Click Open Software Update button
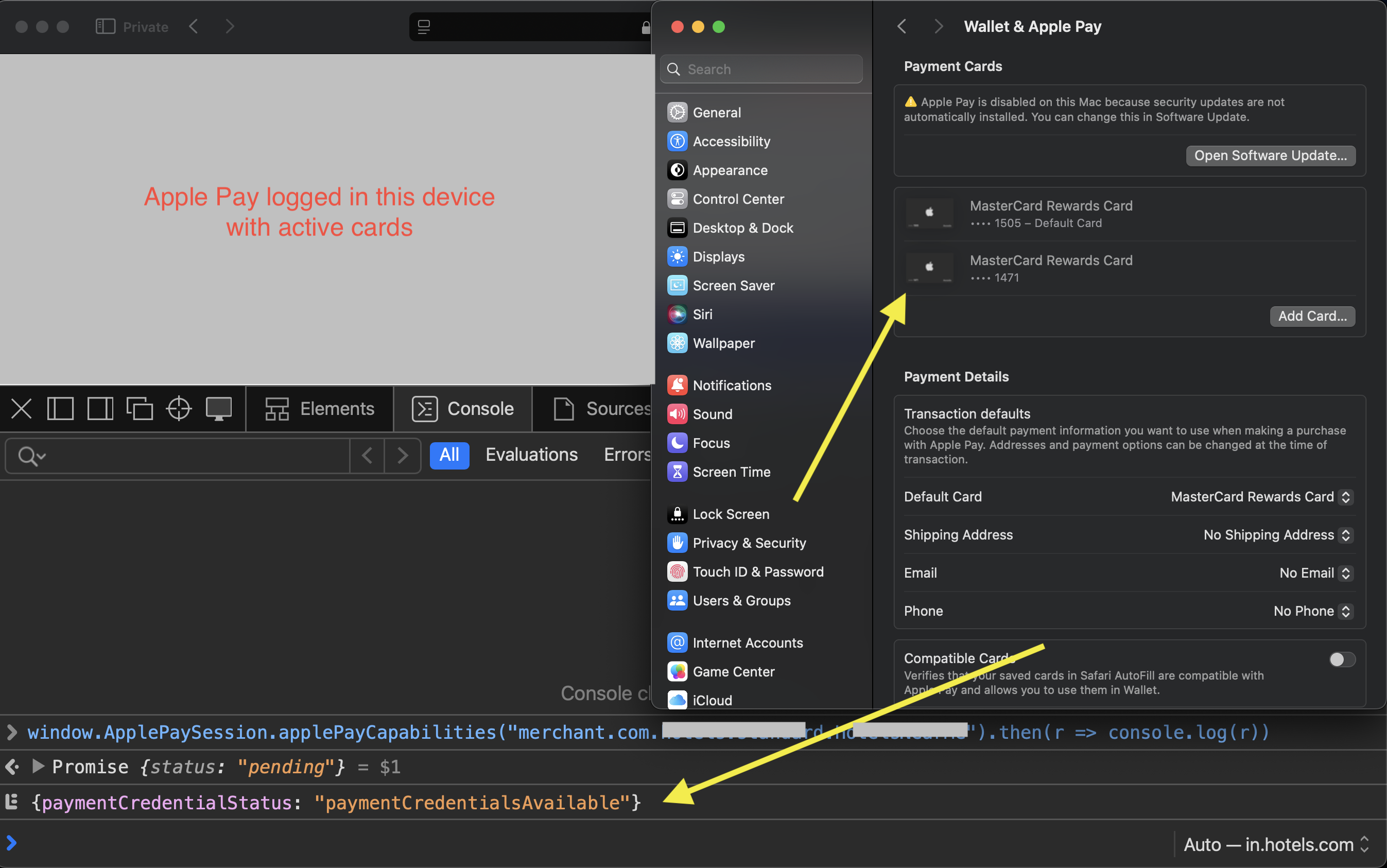 (x=1271, y=155)
